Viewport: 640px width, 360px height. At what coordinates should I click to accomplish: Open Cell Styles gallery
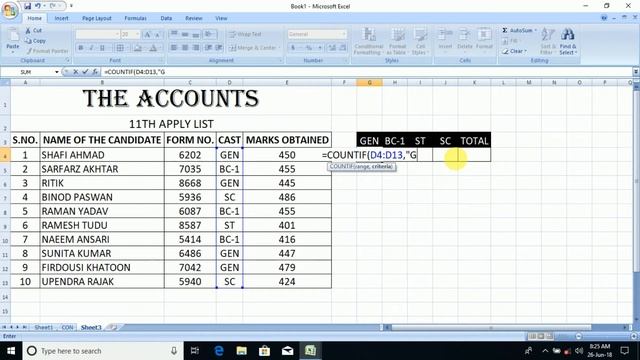420,41
